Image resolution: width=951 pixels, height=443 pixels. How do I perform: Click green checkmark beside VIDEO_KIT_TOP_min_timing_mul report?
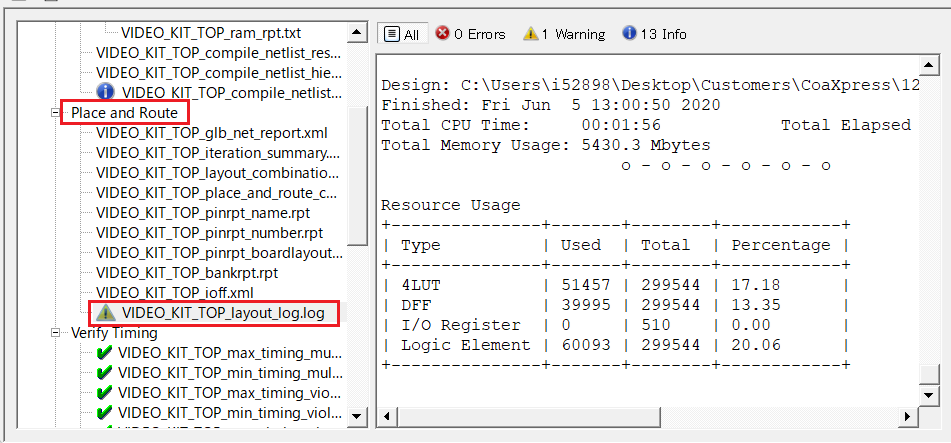point(104,373)
